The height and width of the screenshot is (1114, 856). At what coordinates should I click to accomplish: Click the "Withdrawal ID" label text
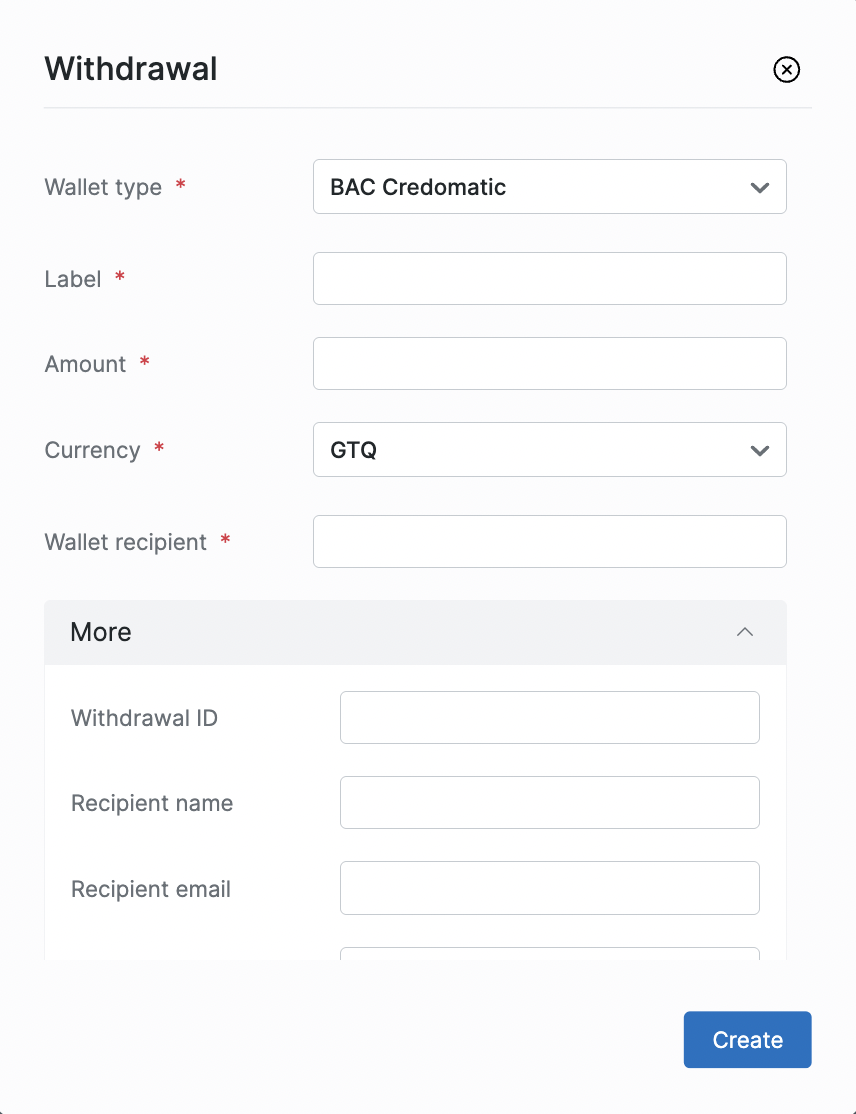144,718
